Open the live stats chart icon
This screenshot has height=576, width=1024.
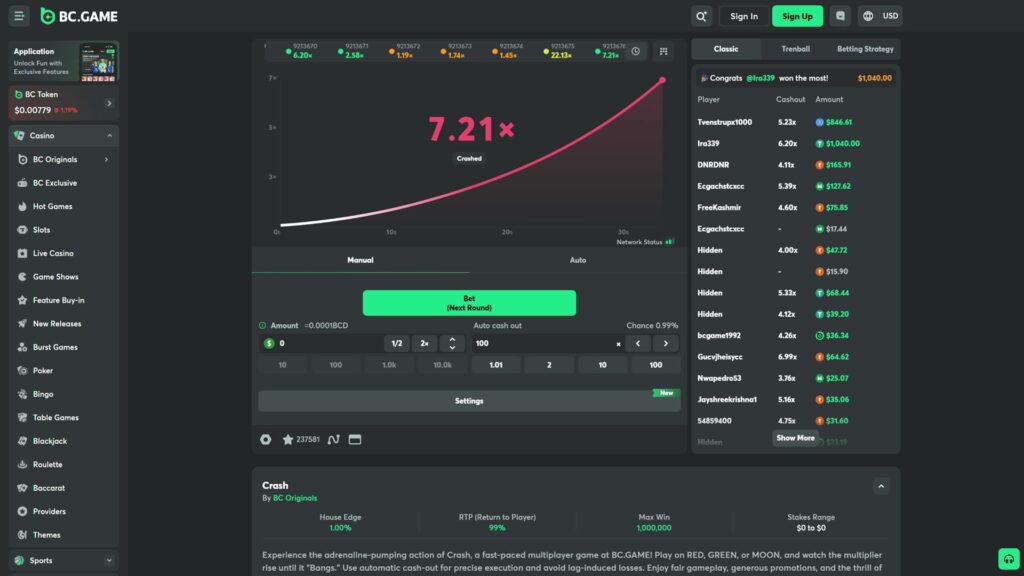coord(334,440)
